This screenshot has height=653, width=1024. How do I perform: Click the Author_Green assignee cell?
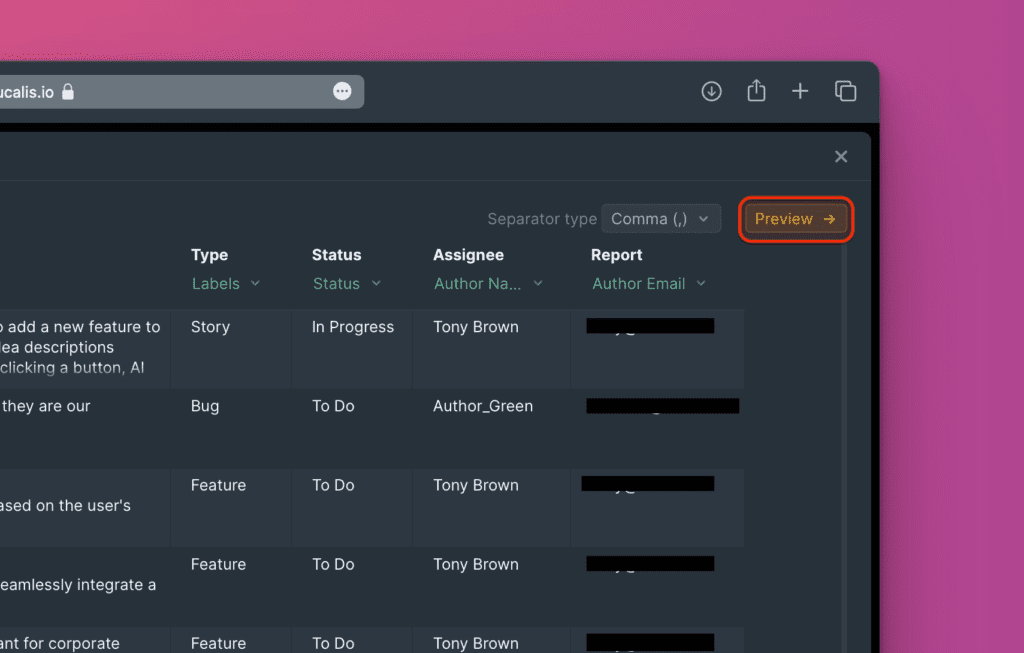pos(483,406)
